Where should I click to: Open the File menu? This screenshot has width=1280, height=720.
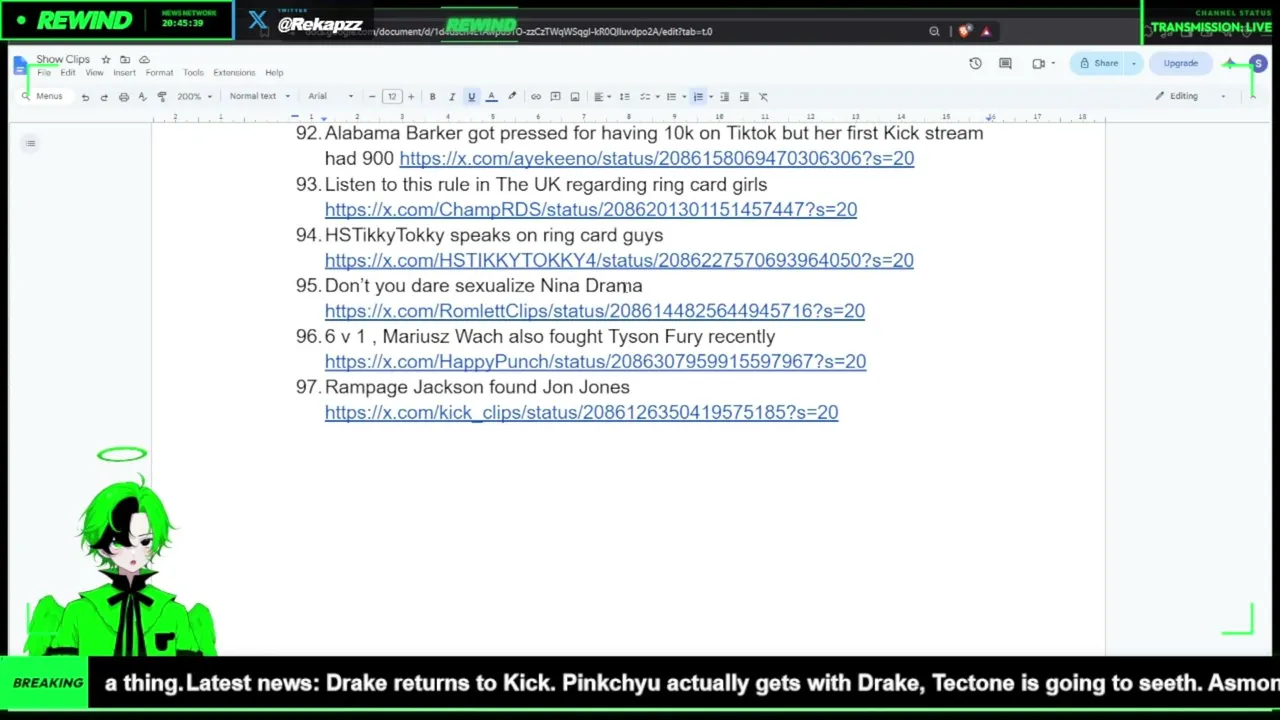point(44,73)
